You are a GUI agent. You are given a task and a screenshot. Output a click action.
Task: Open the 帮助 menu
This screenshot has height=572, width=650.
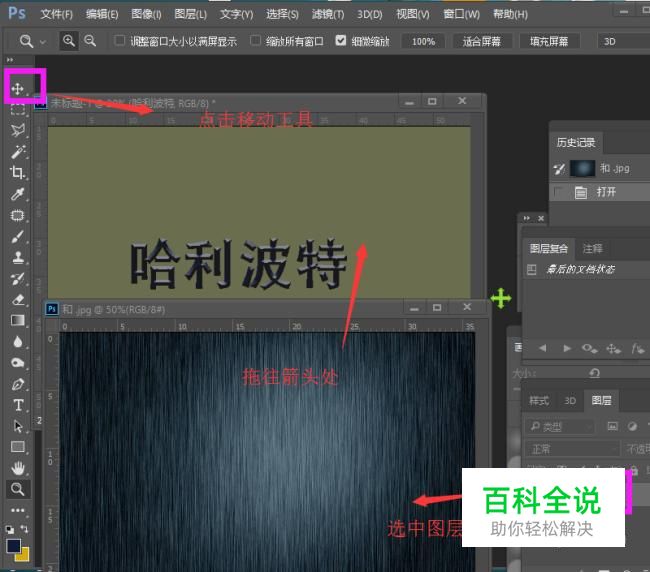[510, 15]
